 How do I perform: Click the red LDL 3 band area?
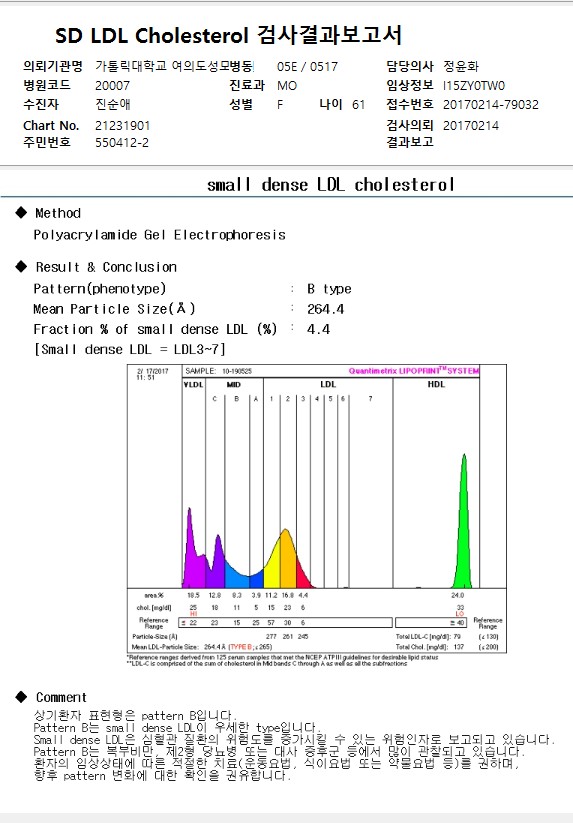tap(303, 576)
